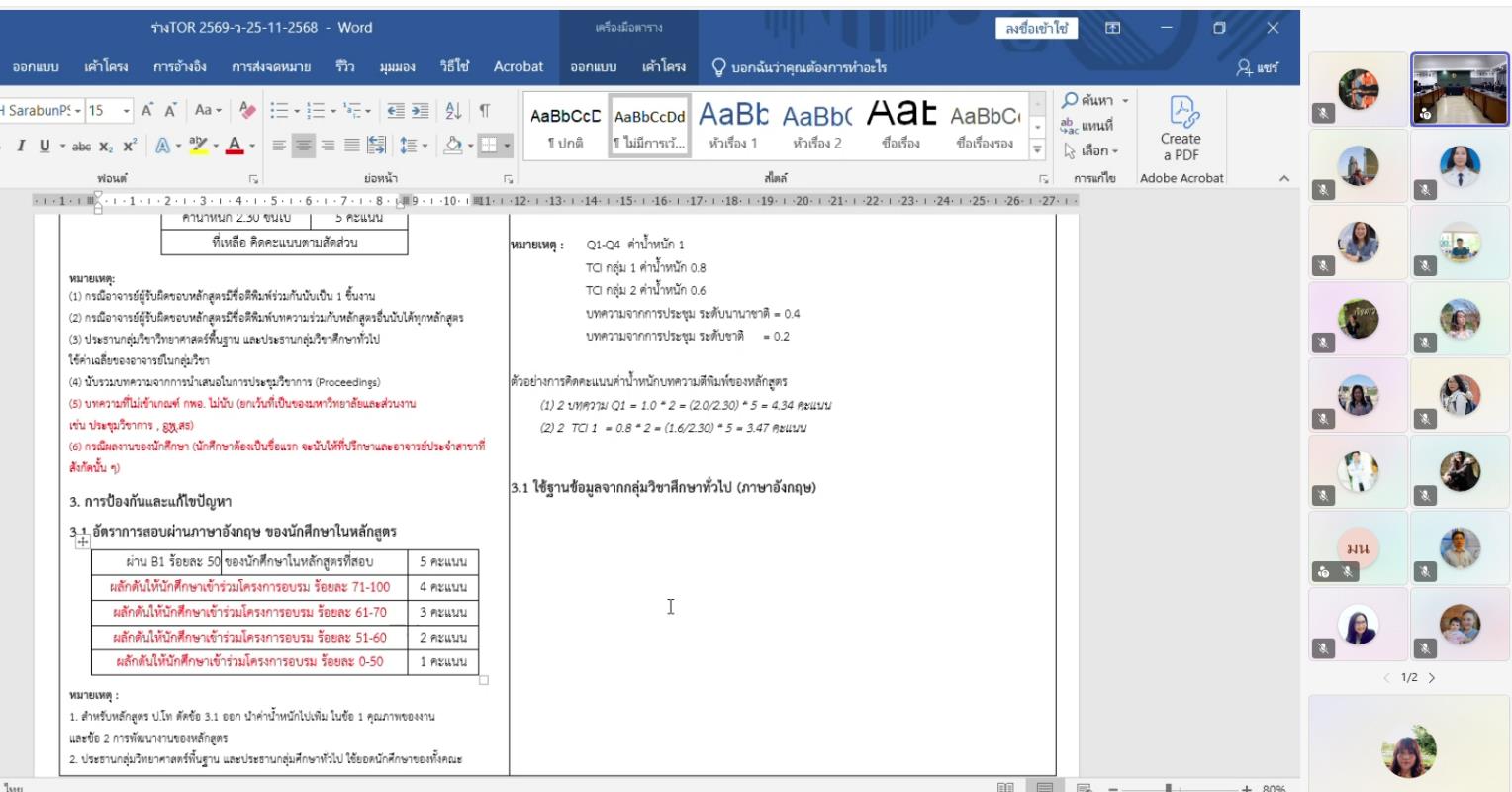Image resolution: width=1512 pixels, height=792 pixels.
Task: Go to next page of participant thumbnails
Action: click(x=1432, y=678)
